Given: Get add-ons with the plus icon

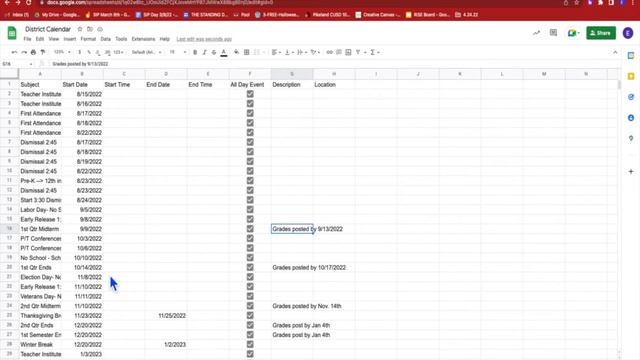Looking at the screenshot, I should (631, 171).
